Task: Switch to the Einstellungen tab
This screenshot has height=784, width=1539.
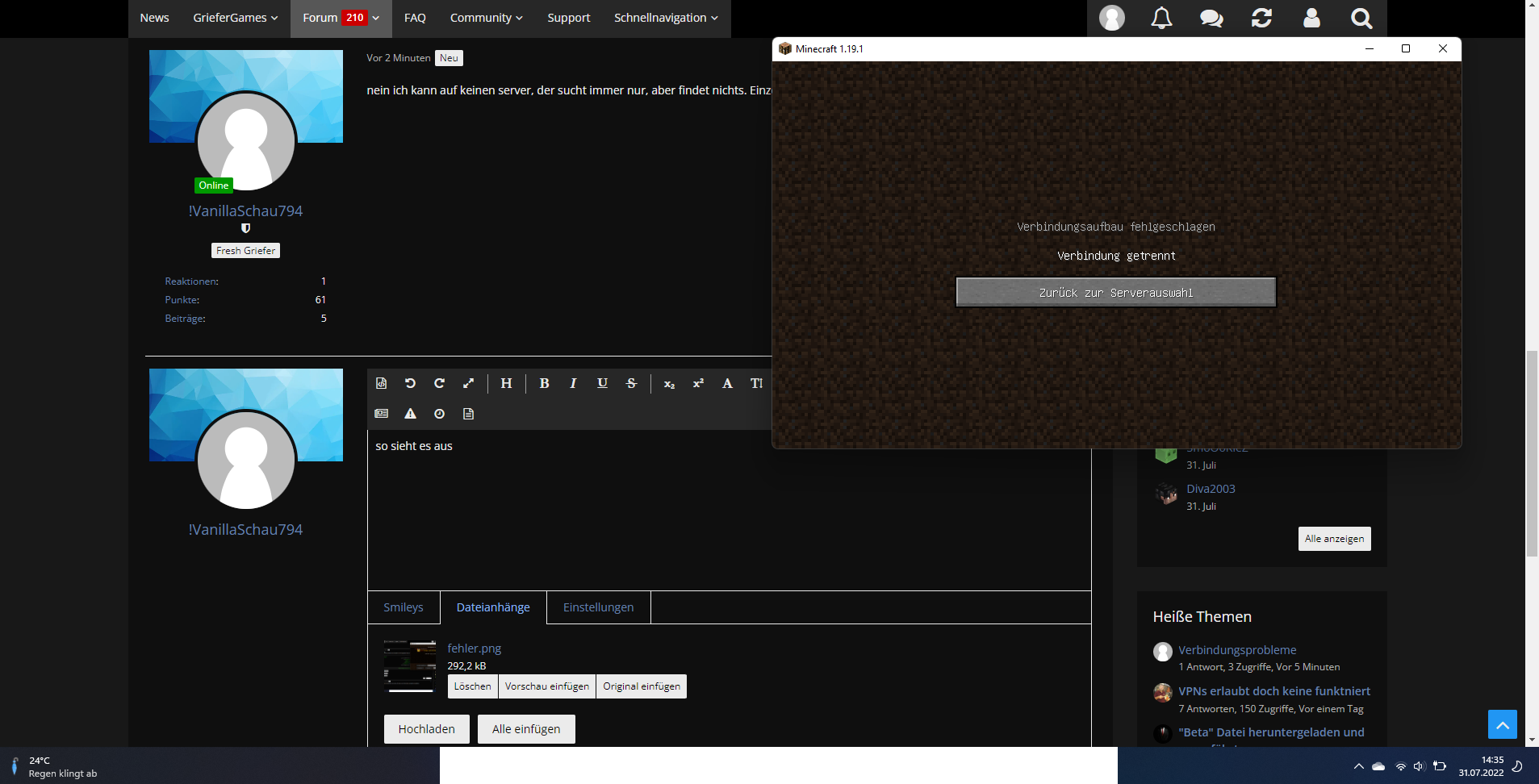Action: tap(598, 607)
